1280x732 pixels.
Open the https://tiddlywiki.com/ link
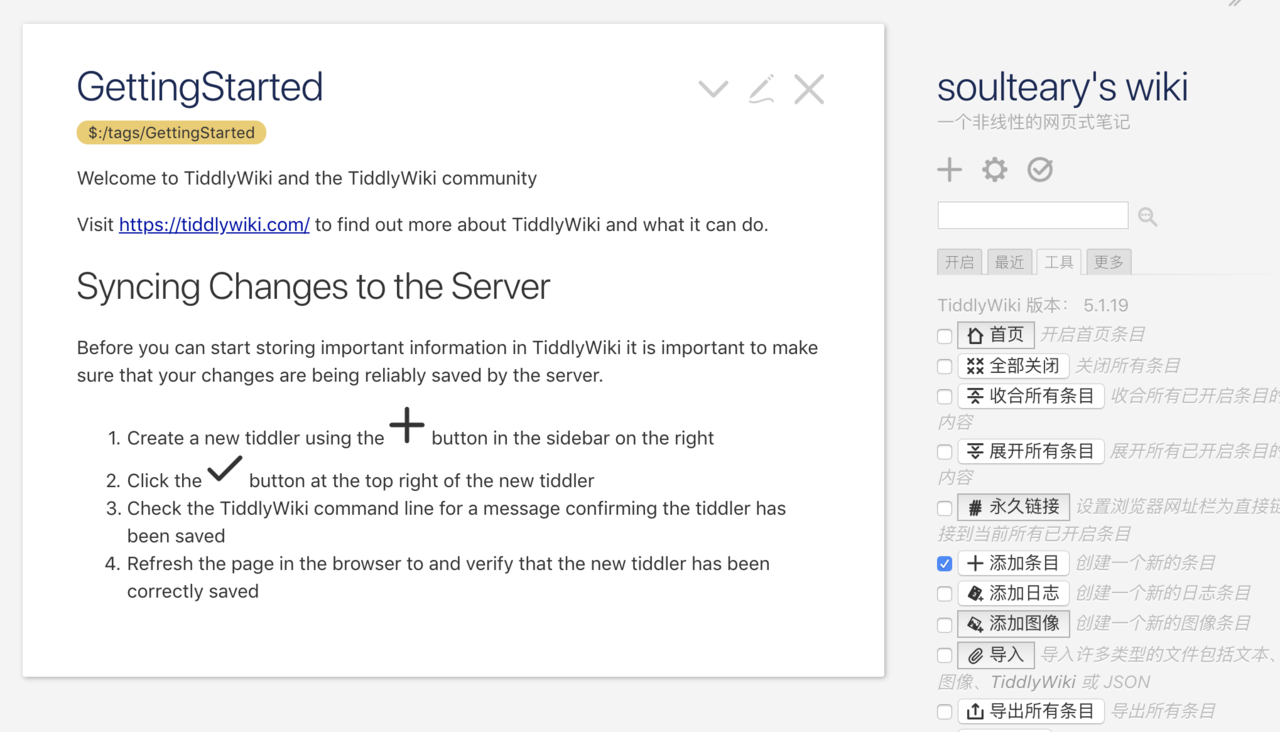(x=214, y=224)
